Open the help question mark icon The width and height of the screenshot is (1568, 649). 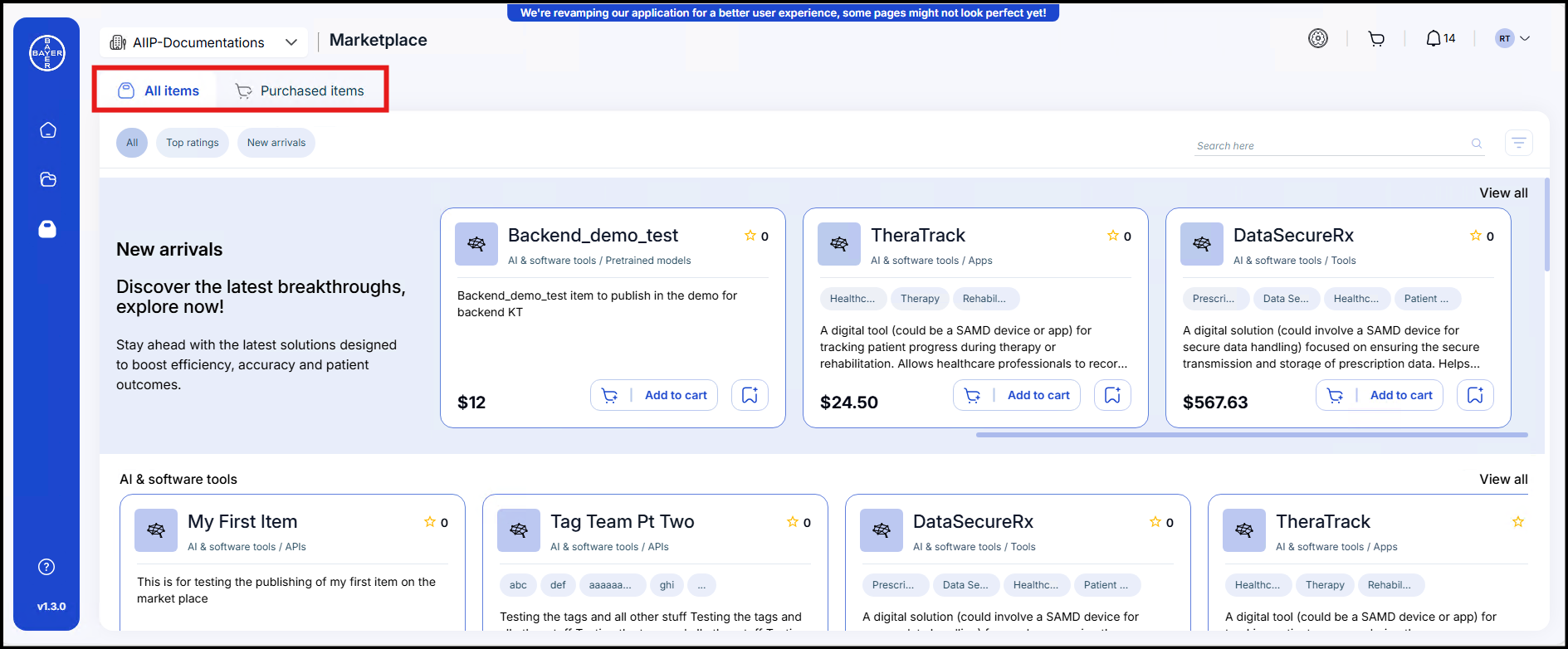[x=46, y=567]
